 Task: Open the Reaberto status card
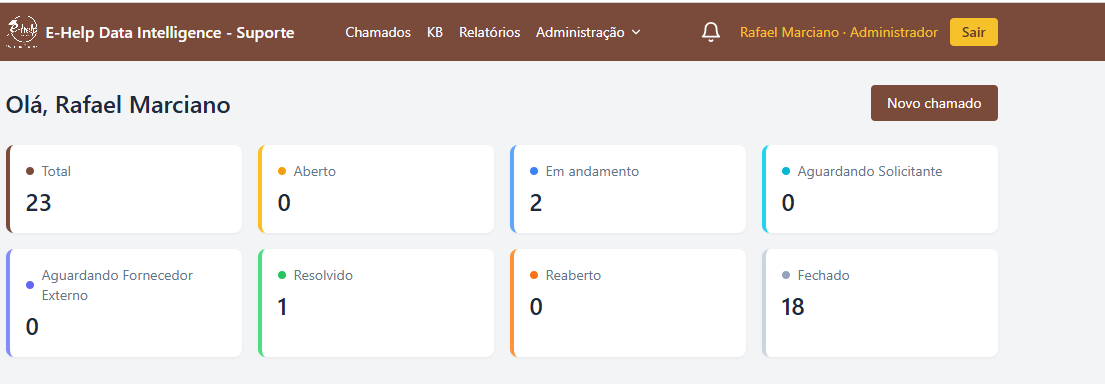pyautogui.click(x=628, y=303)
